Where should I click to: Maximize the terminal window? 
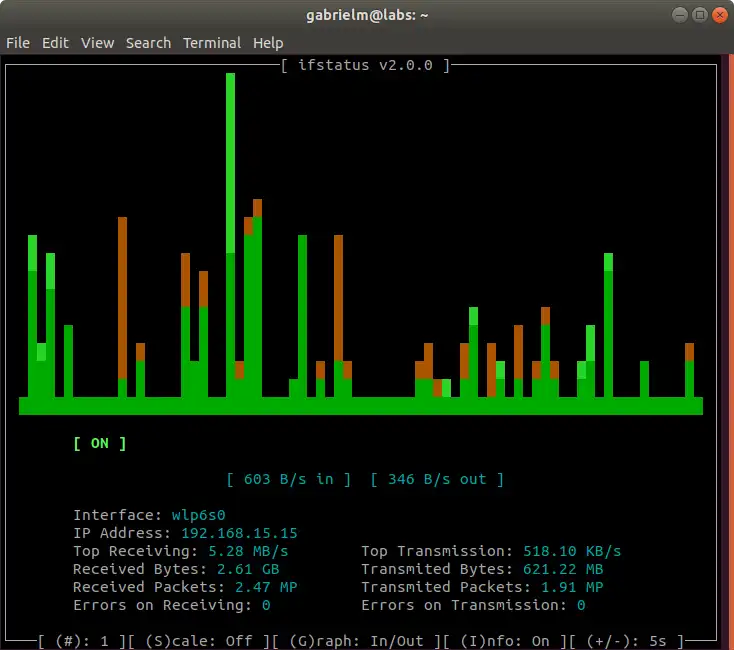700,15
